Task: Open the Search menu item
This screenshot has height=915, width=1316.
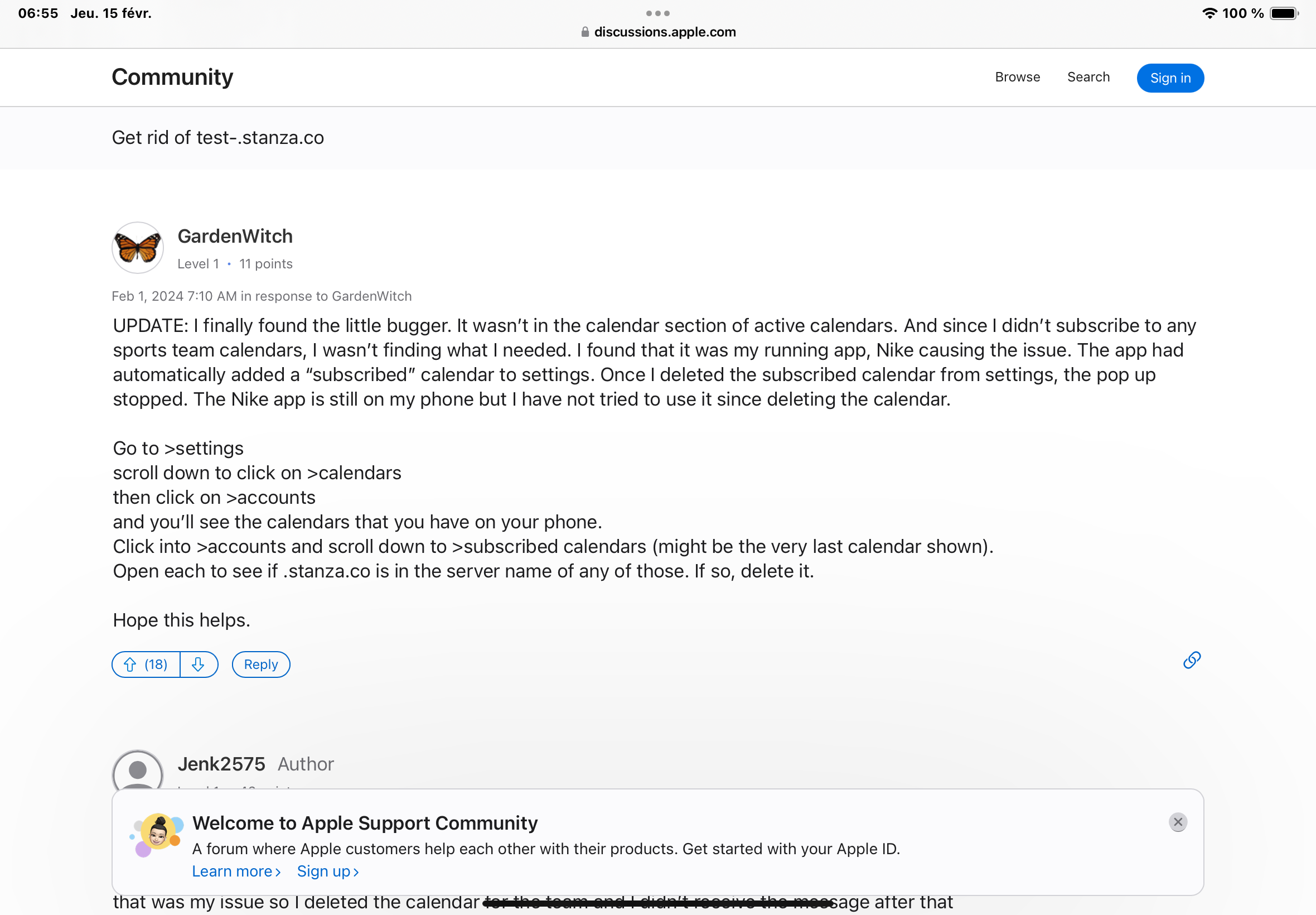Action: tap(1088, 78)
